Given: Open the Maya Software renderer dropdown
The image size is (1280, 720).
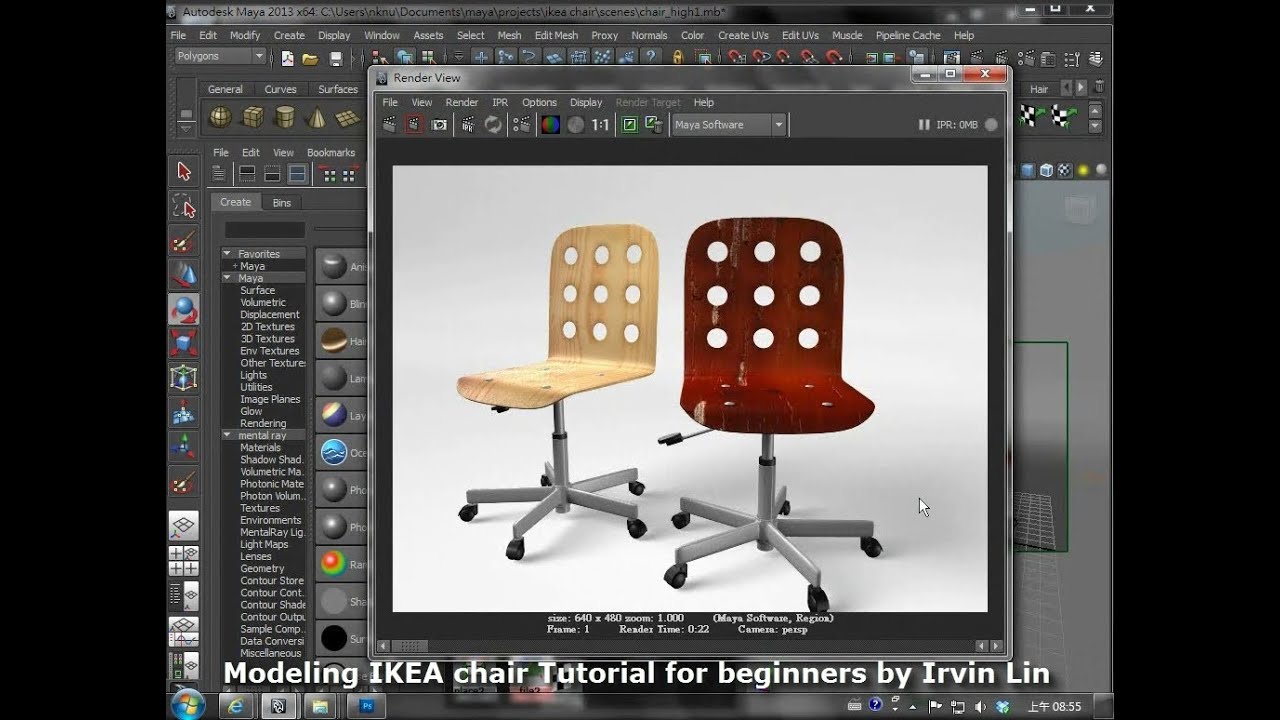Looking at the screenshot, I should click(x=729, y=125).
